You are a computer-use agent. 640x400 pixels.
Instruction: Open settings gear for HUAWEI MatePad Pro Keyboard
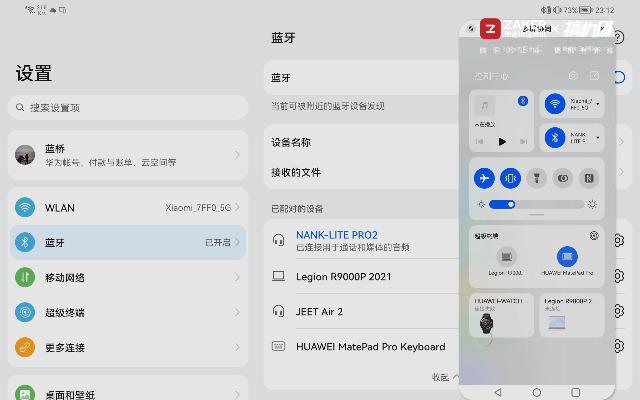coord(618,346)
